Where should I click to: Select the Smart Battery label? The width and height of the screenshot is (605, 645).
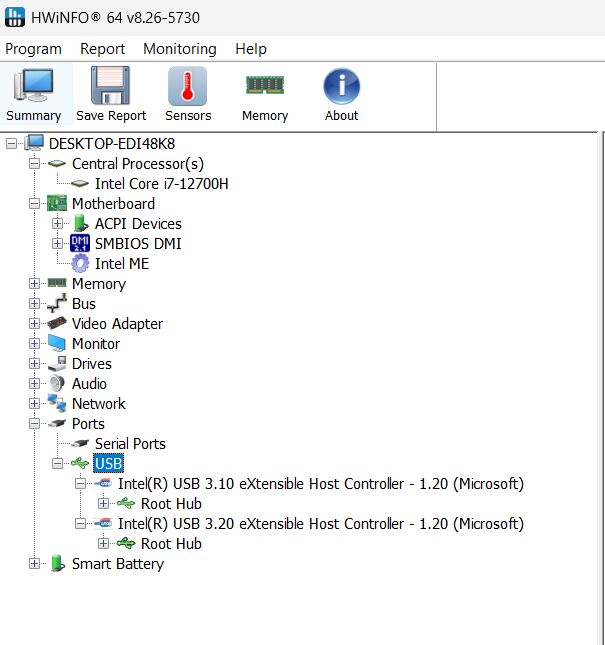118,564
